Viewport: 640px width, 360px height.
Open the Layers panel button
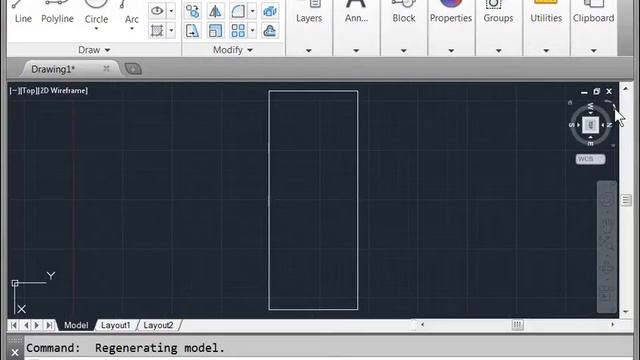click(x=309, y=12)
